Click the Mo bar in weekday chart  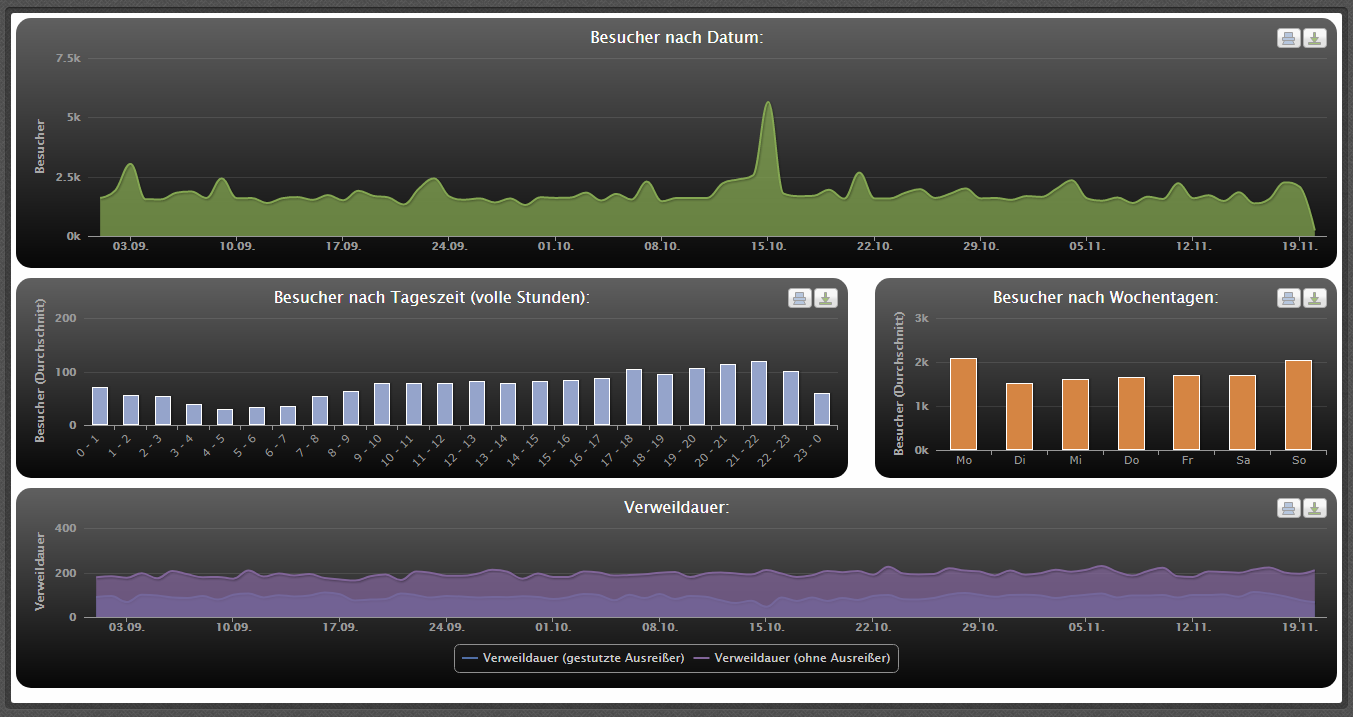point(964,404)
